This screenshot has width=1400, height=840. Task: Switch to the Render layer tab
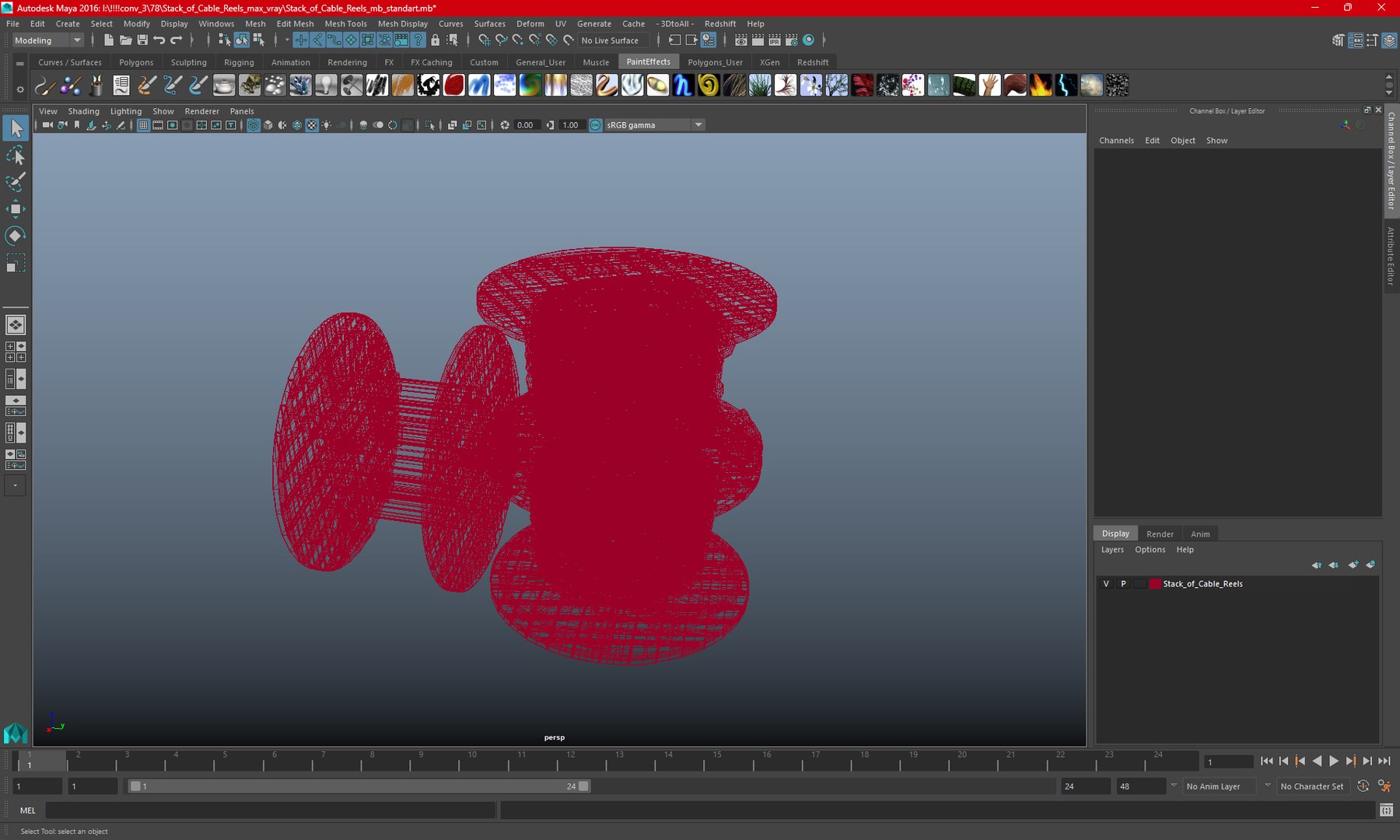coord(1160,534)
